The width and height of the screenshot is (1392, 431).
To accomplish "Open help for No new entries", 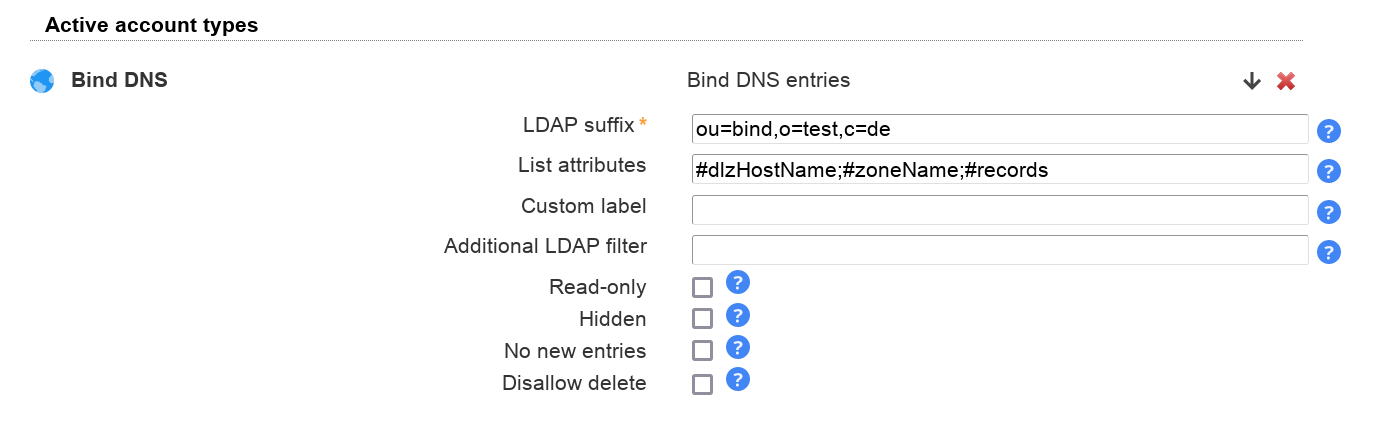I will coord(738,347).
